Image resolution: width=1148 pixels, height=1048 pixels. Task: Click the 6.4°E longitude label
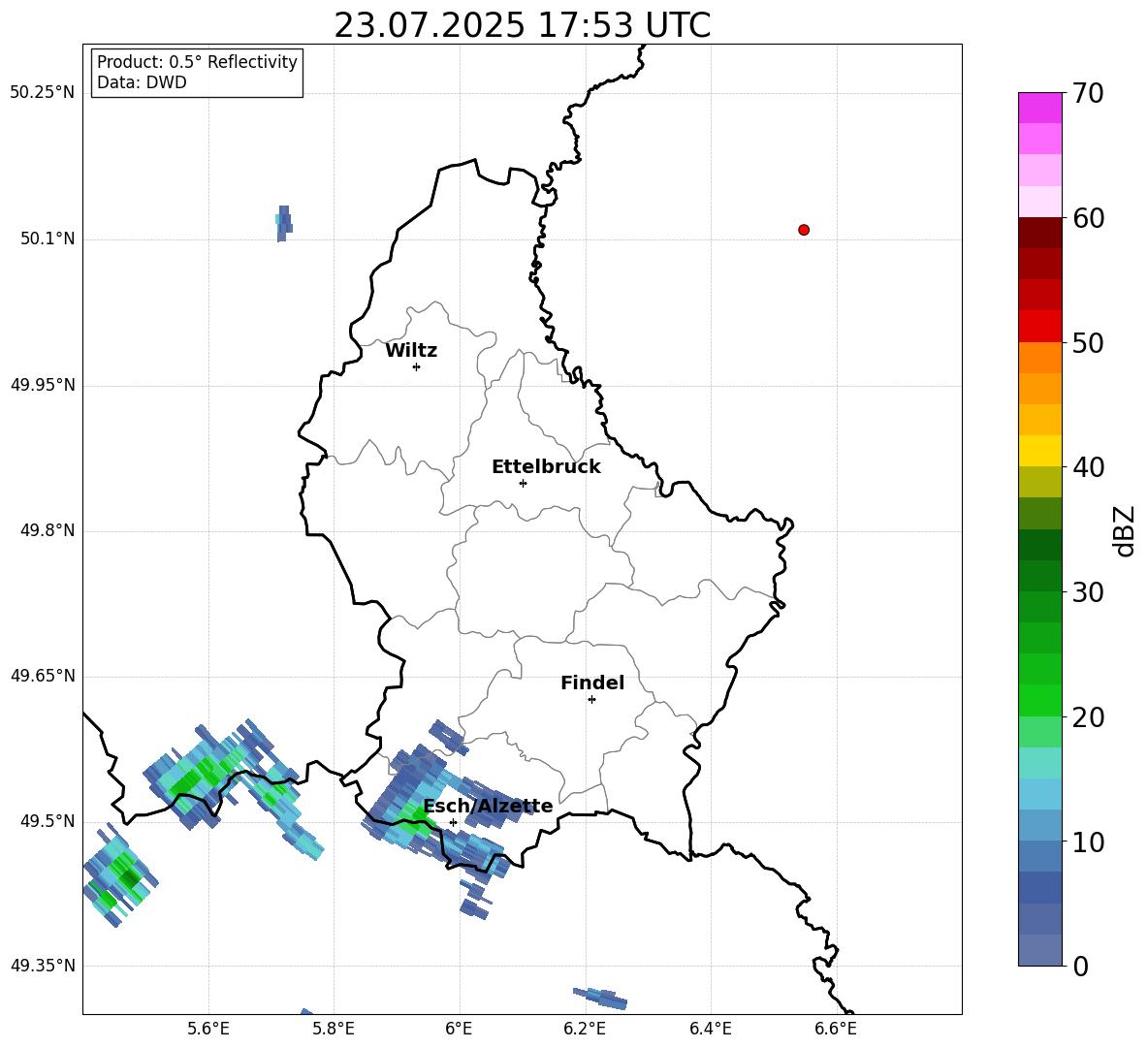coord(710,1029)
